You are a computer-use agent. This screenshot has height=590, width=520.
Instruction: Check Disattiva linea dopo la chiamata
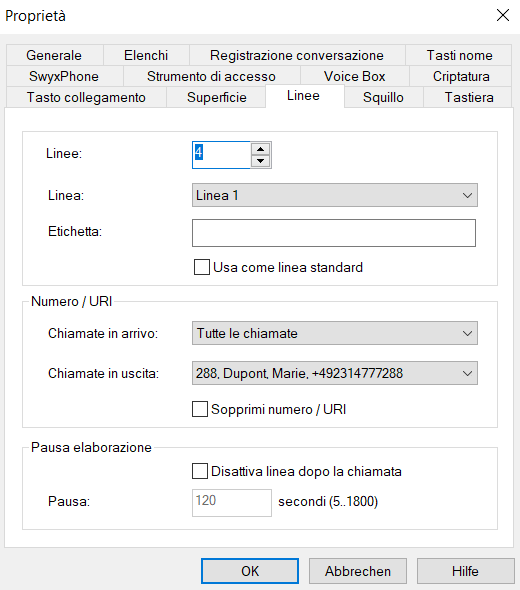(200, 471)
